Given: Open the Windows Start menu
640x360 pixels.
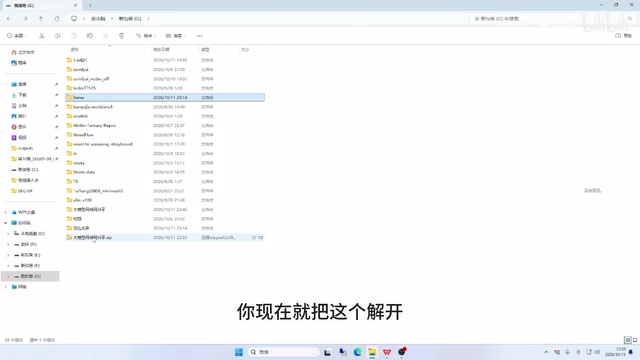Looking at the screenshot, I should click(x=239, y=352).
